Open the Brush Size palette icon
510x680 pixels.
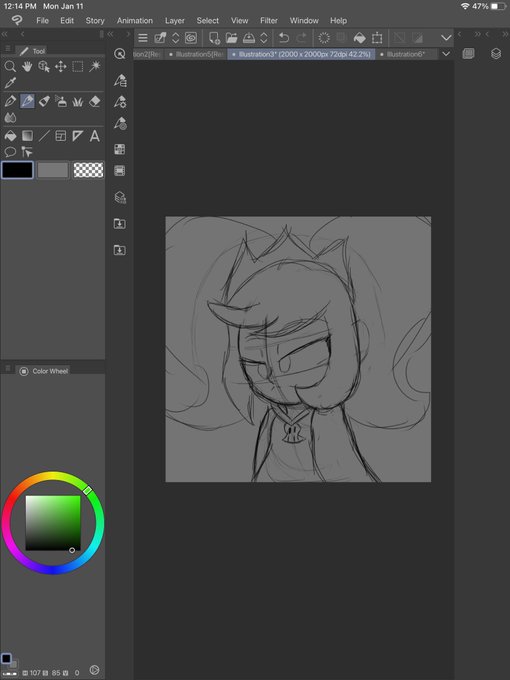pyautogui.click(x=120, y=124)
